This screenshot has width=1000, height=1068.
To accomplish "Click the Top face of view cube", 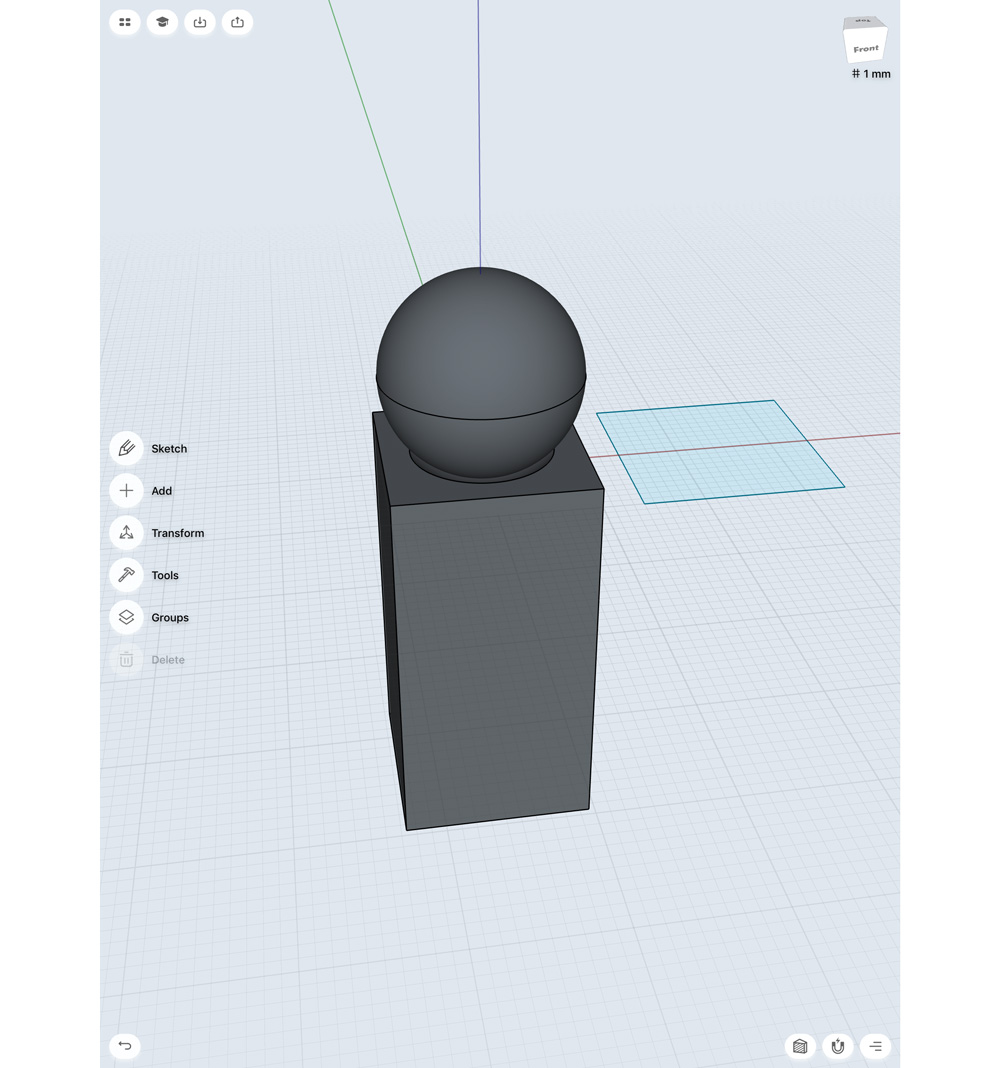I will pos(863,22).
